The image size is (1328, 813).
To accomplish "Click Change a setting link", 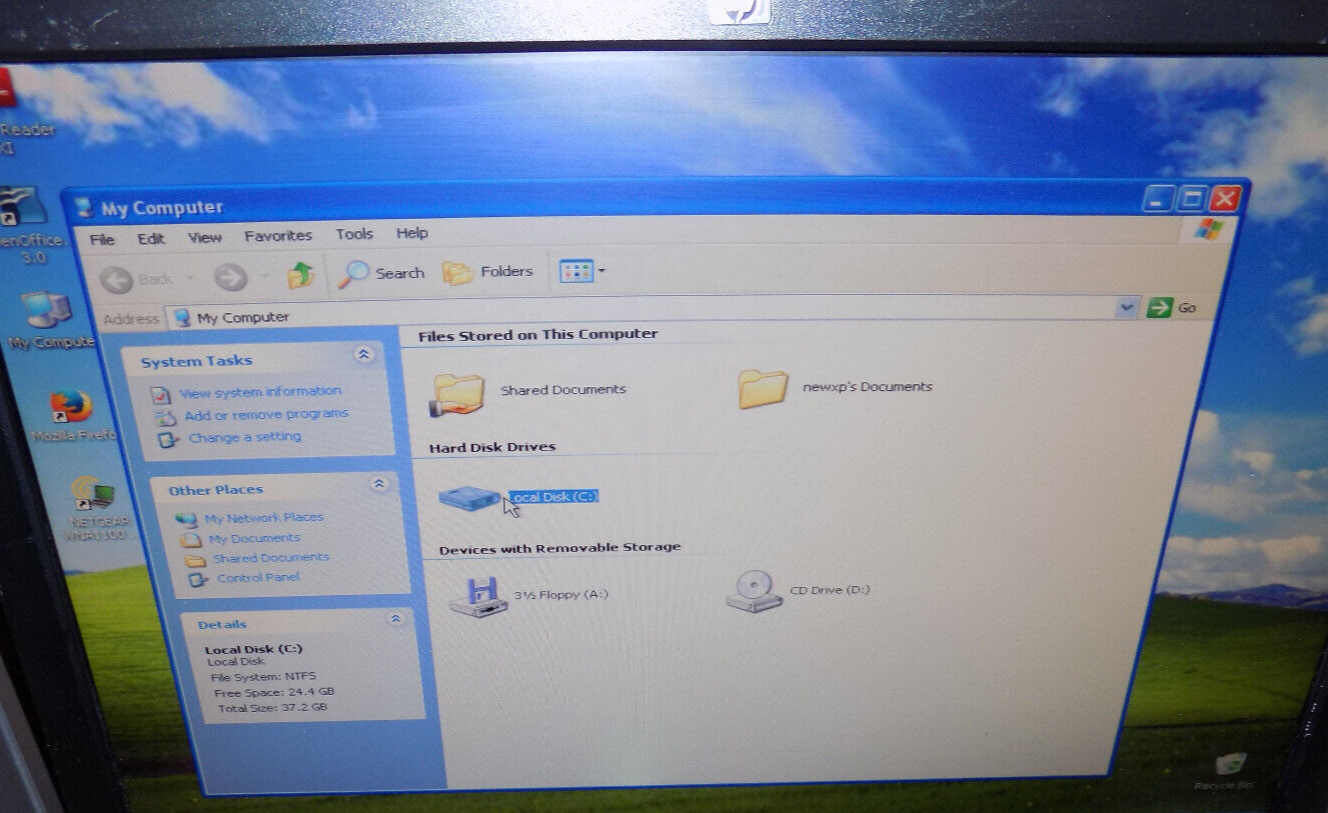I will tap(244, 437).
